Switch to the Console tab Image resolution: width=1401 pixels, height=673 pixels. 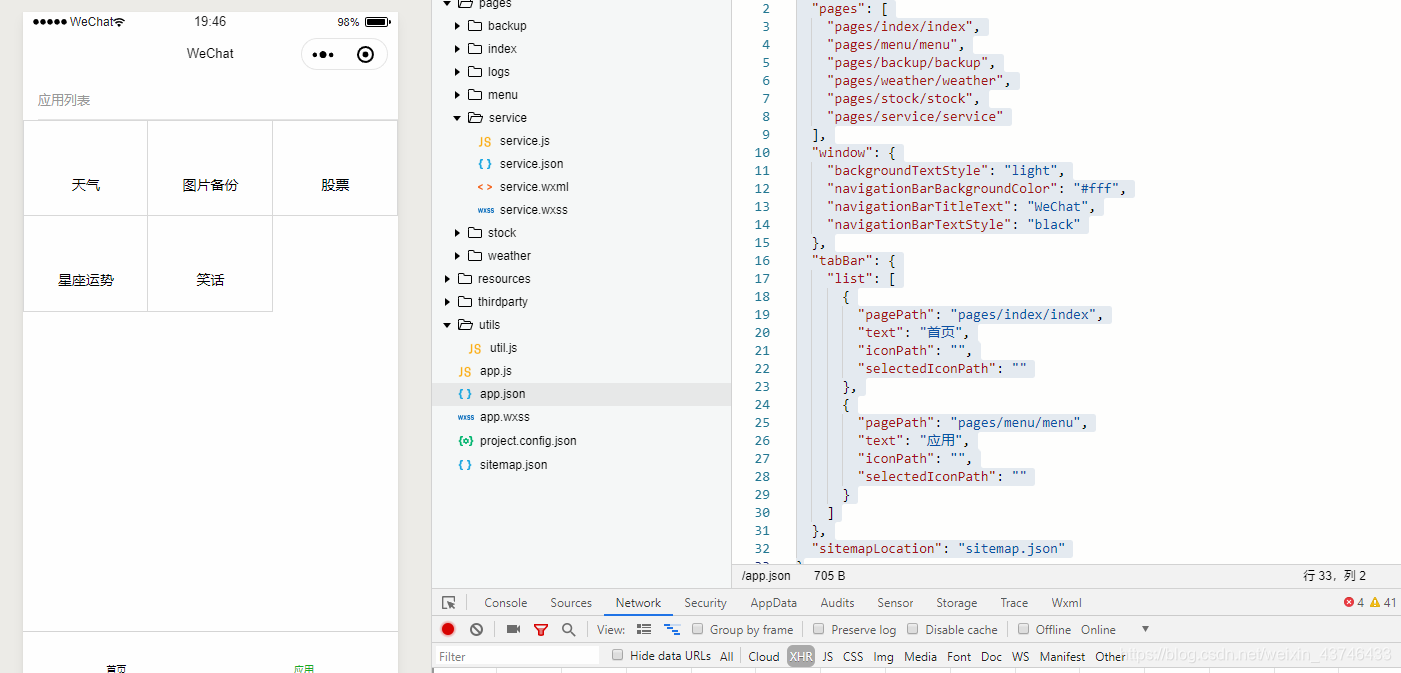click(x=506, y=603)
